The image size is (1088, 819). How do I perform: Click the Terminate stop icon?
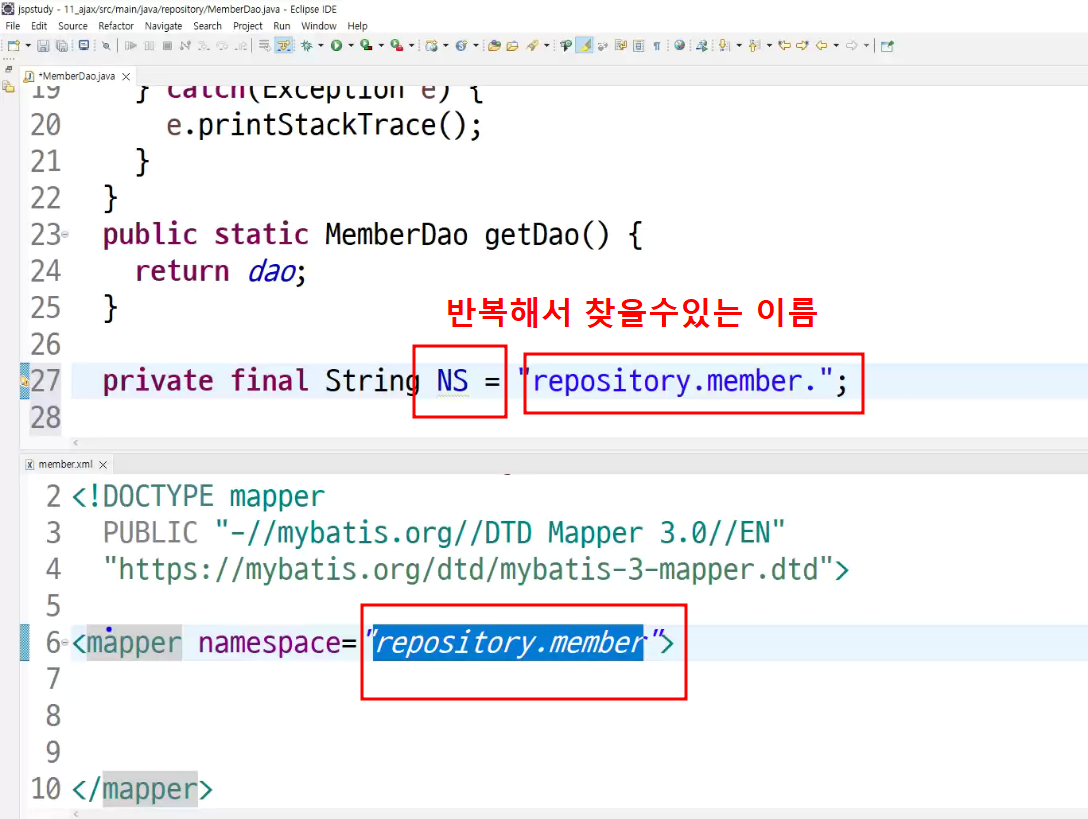167,46
